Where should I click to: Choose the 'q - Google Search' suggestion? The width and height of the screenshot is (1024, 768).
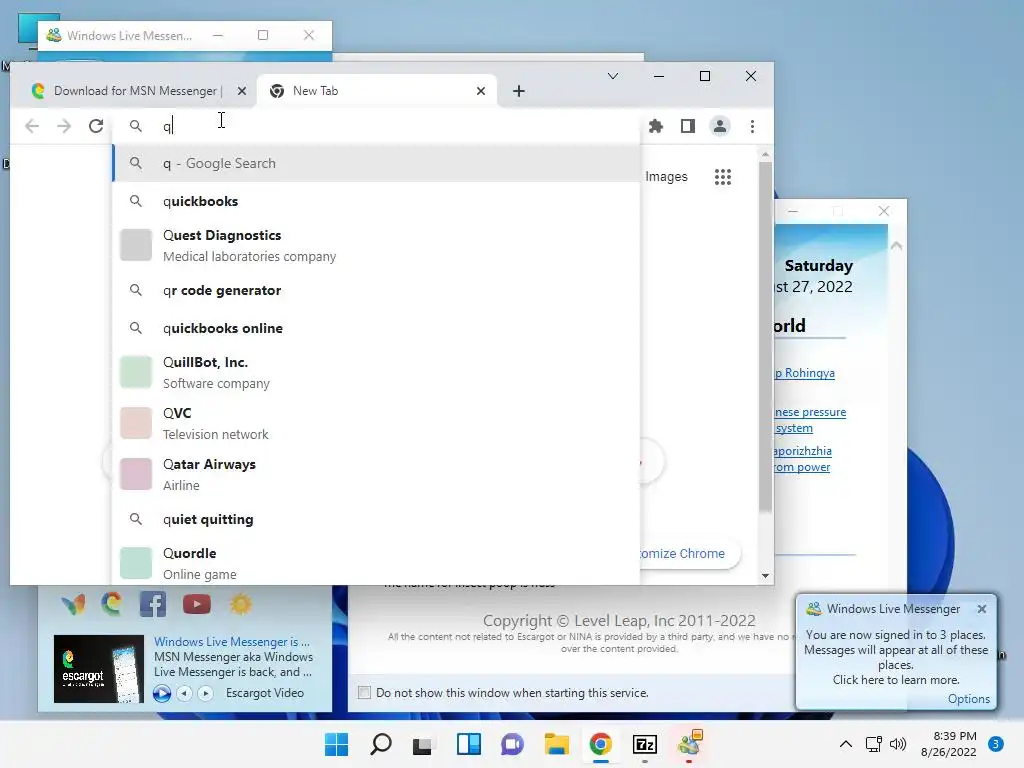376,163
